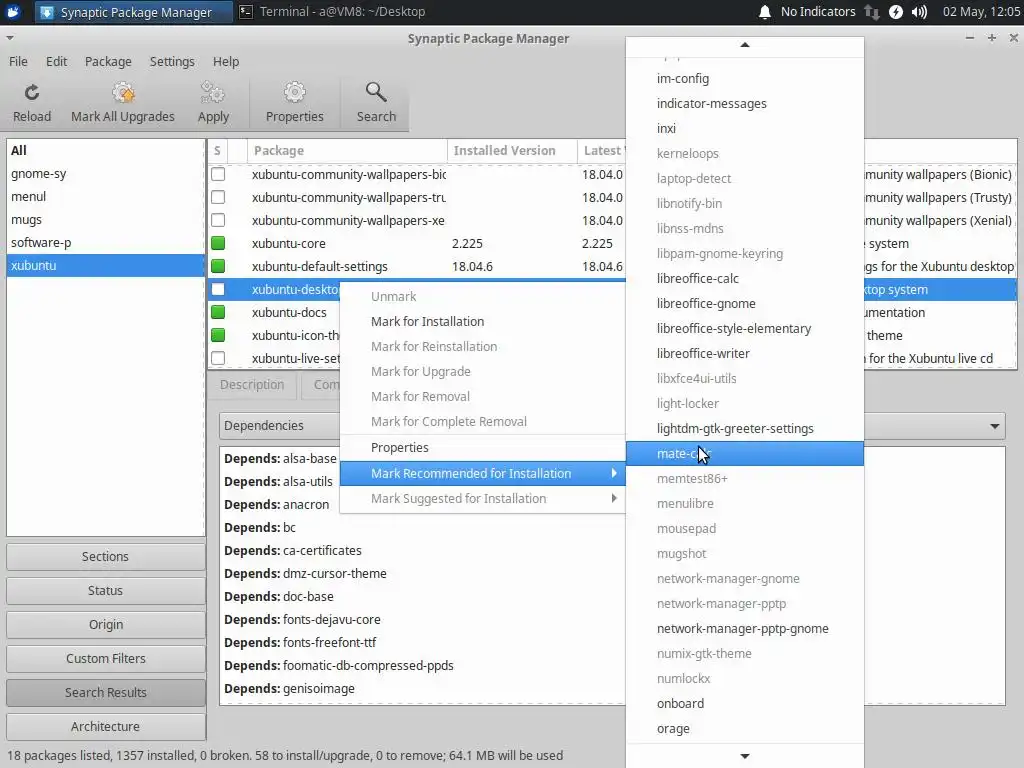Select libreoffice-writer in recommended list
This screenshot has height=768, width=1024.
pos(744,354)
